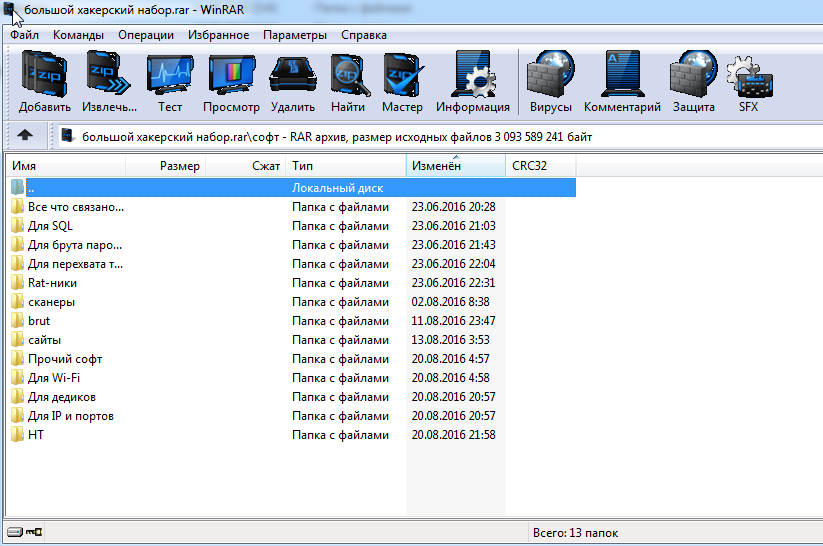Select the 'Для перехвата т...' folder
The image size is (823, 546).
pyautogui.click(x=75, y=264)
